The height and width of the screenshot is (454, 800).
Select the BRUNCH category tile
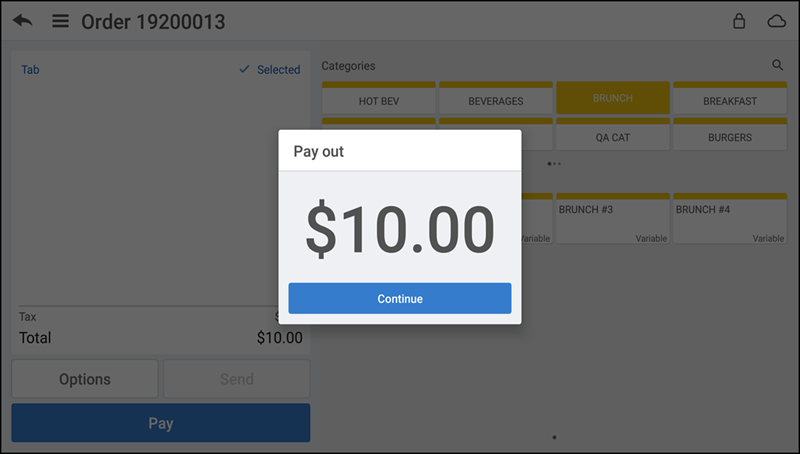(613, 97)
